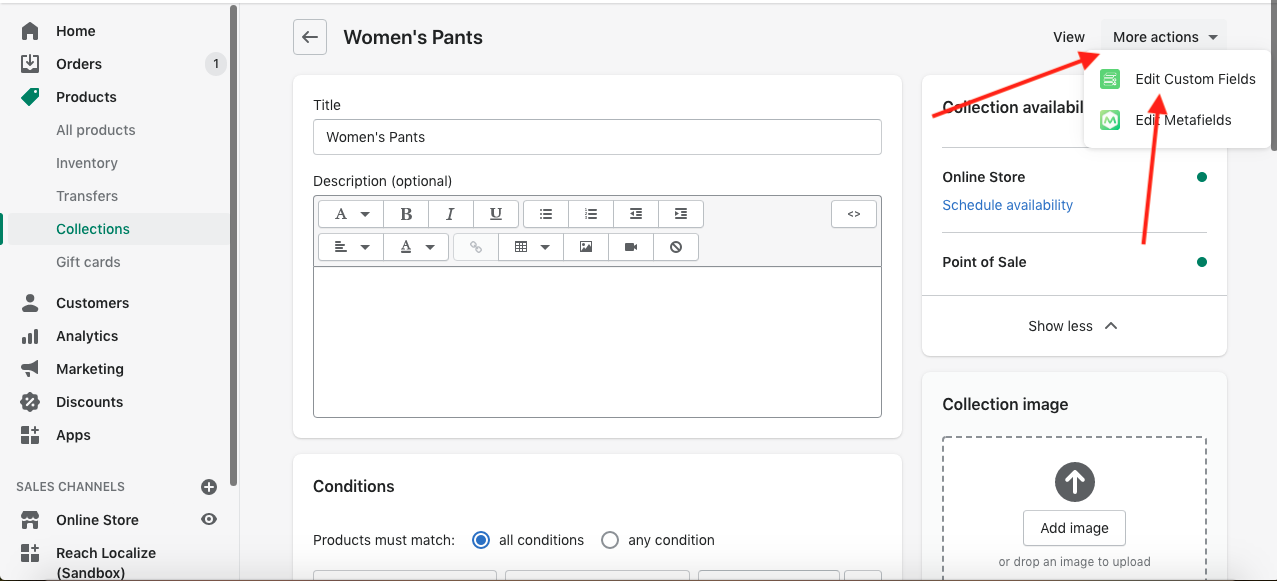Click the Add image button

[x=1074, y=528]
